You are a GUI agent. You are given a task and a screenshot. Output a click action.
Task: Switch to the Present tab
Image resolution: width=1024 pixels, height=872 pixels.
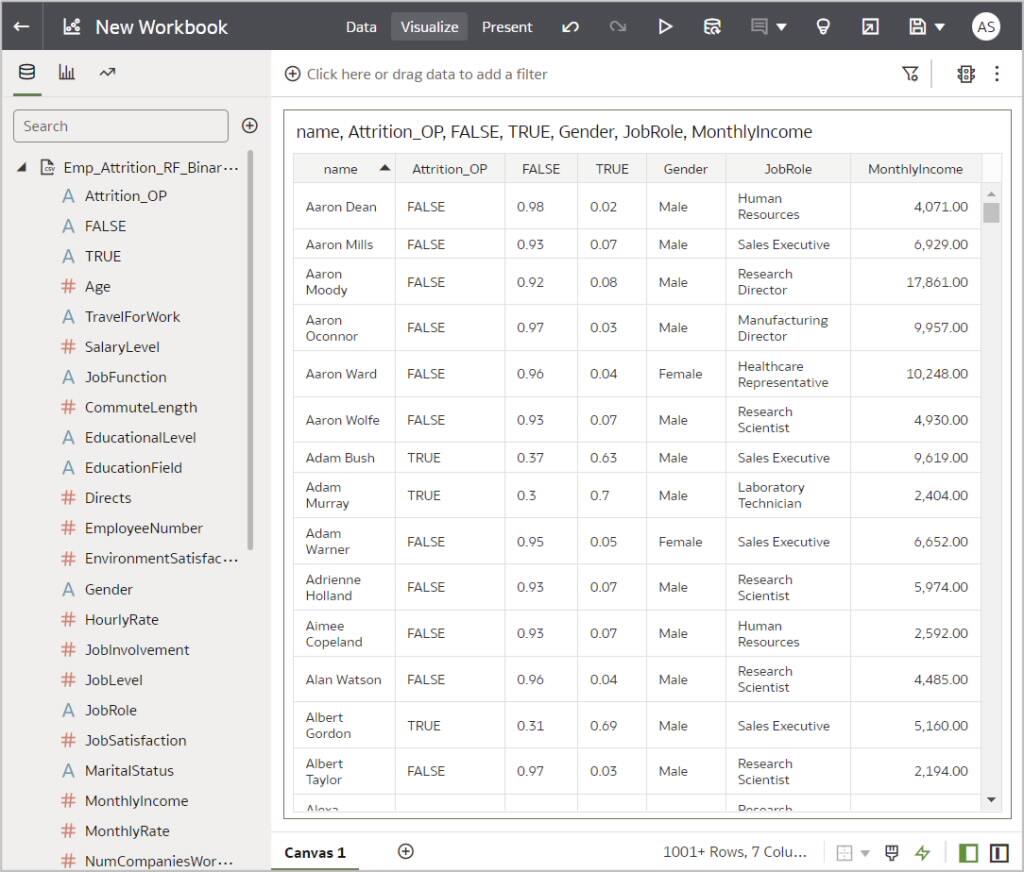click(507, 27)
